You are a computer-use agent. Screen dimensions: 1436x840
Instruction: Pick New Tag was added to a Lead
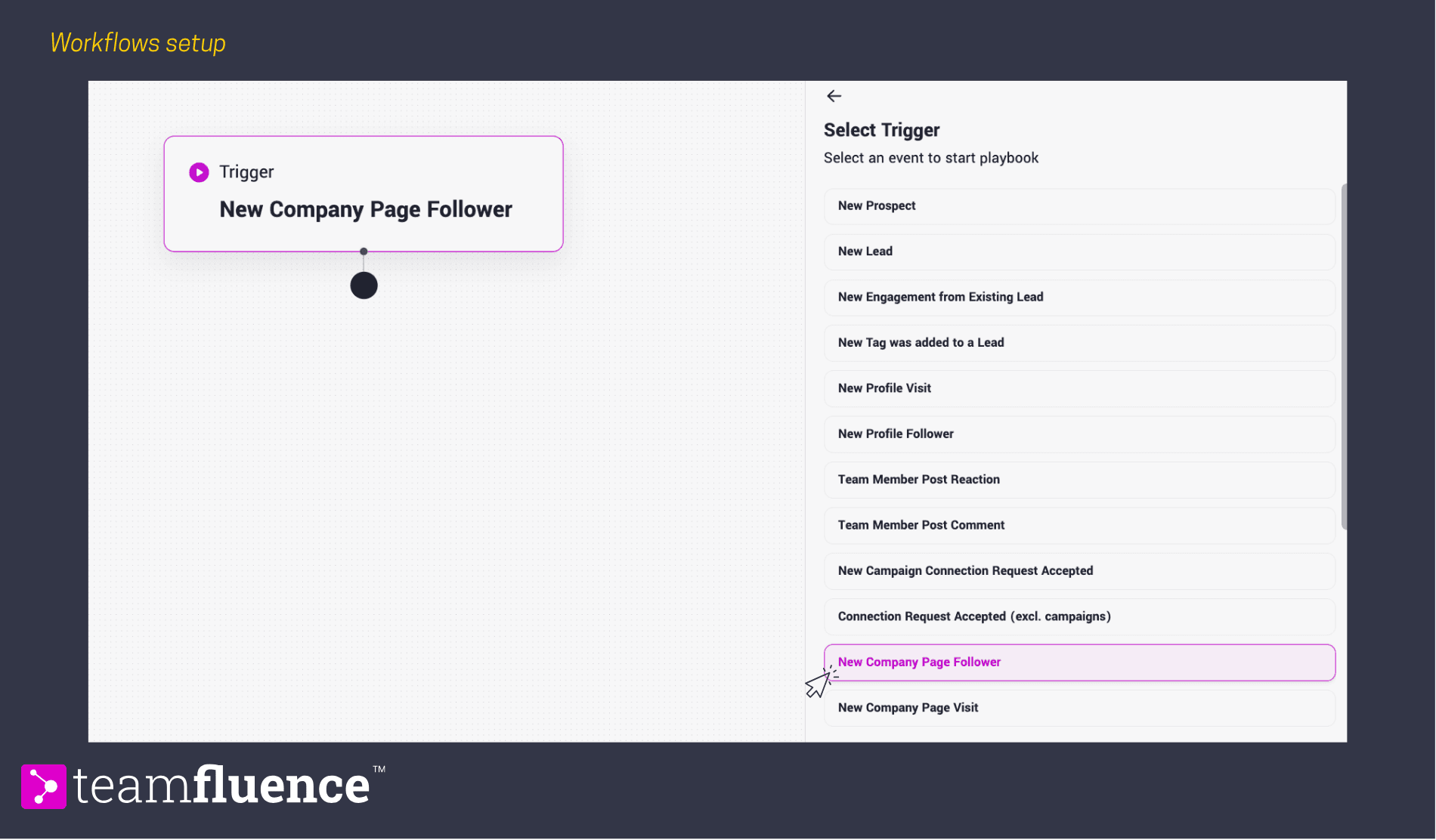[1079, 343]
